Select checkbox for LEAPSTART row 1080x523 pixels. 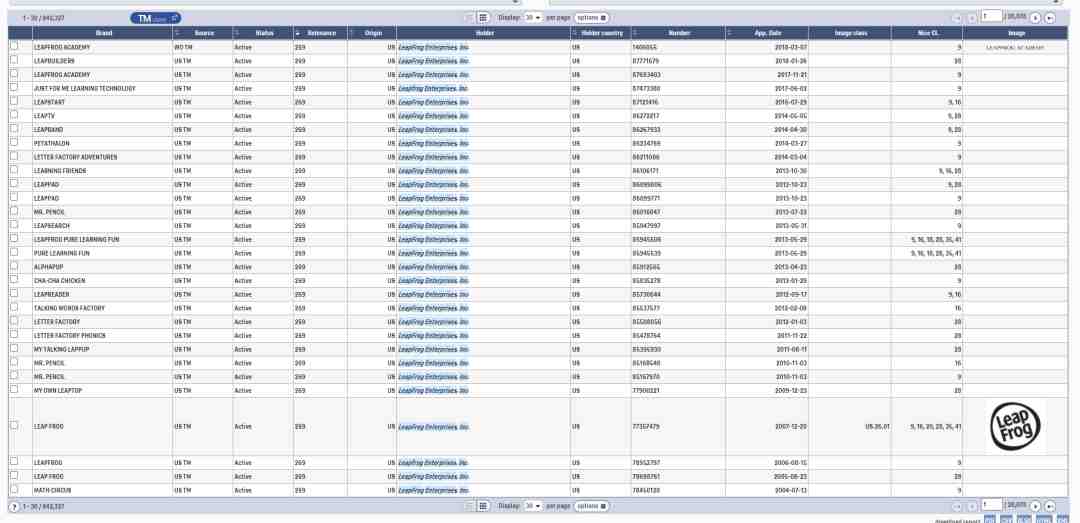point(14,101)
